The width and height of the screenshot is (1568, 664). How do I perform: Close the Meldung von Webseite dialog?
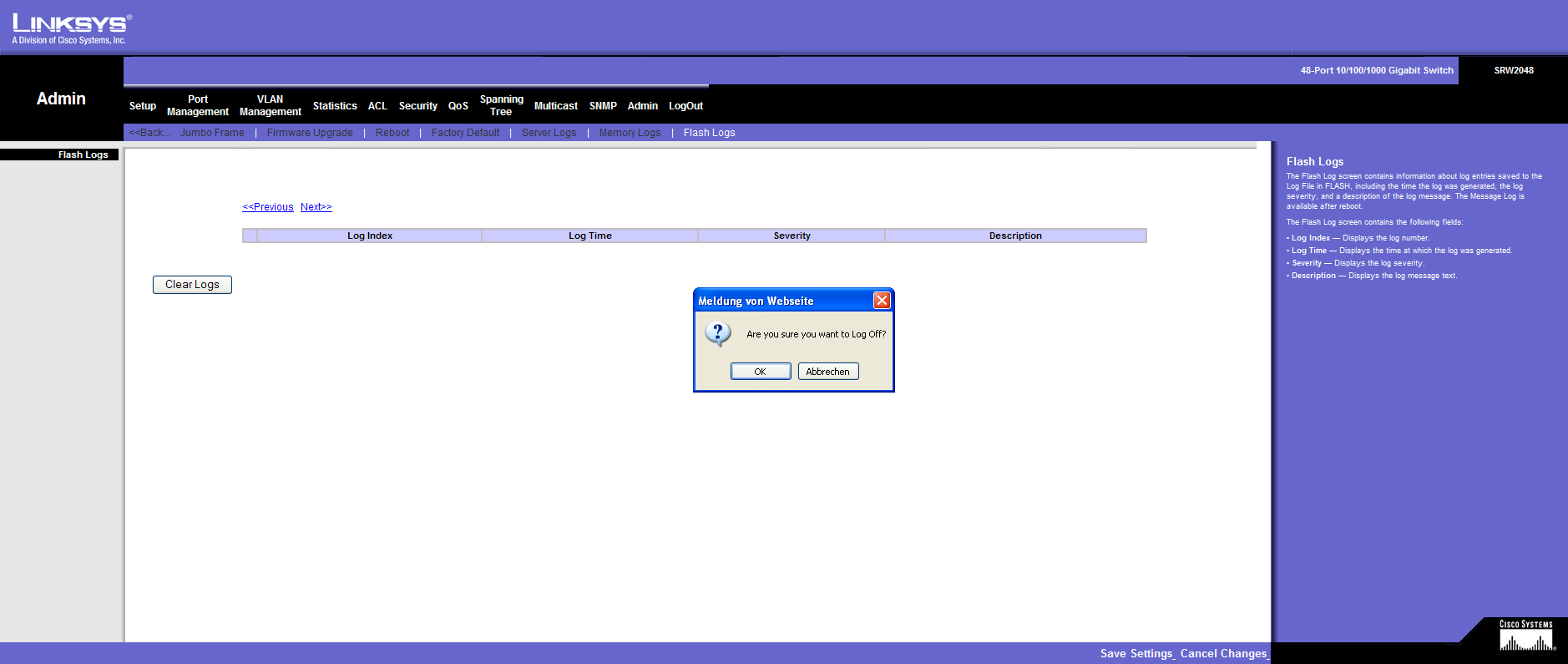882,301
